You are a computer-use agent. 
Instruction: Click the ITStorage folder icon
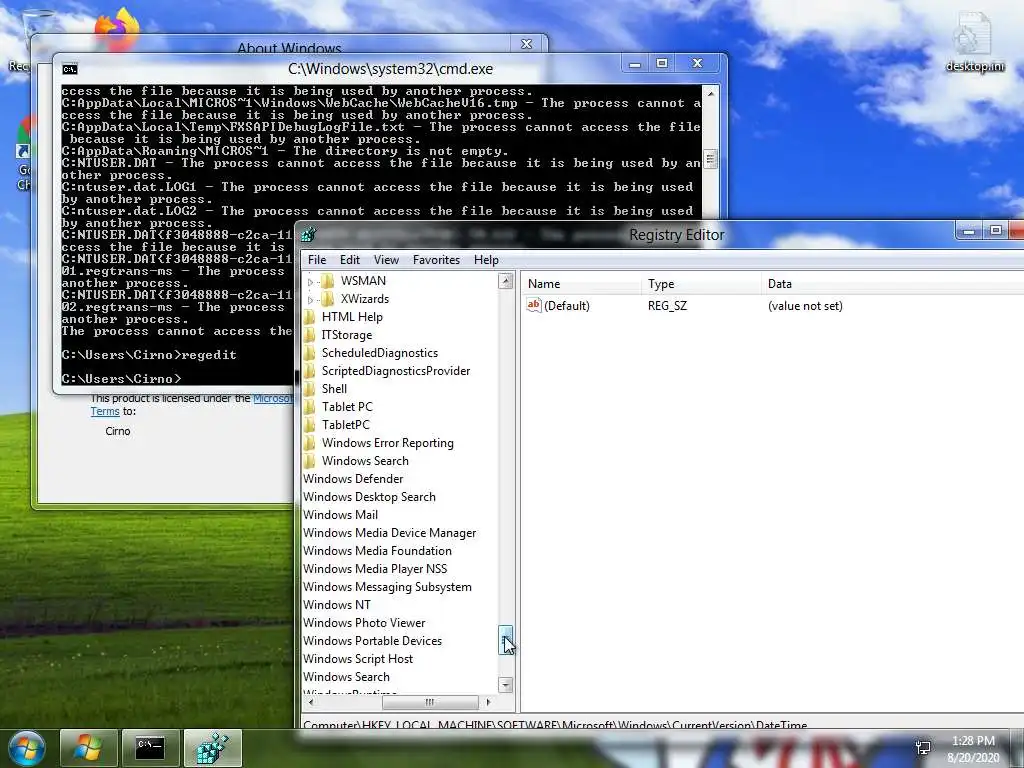[x=309, y=335]
